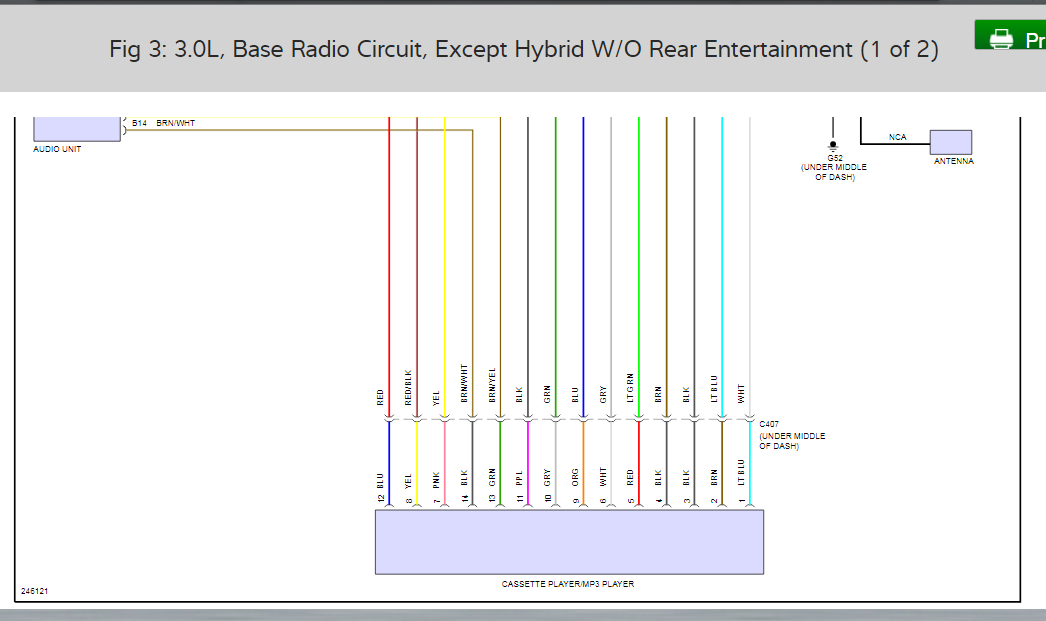Click the antenna component box

[x=951, y=142]
